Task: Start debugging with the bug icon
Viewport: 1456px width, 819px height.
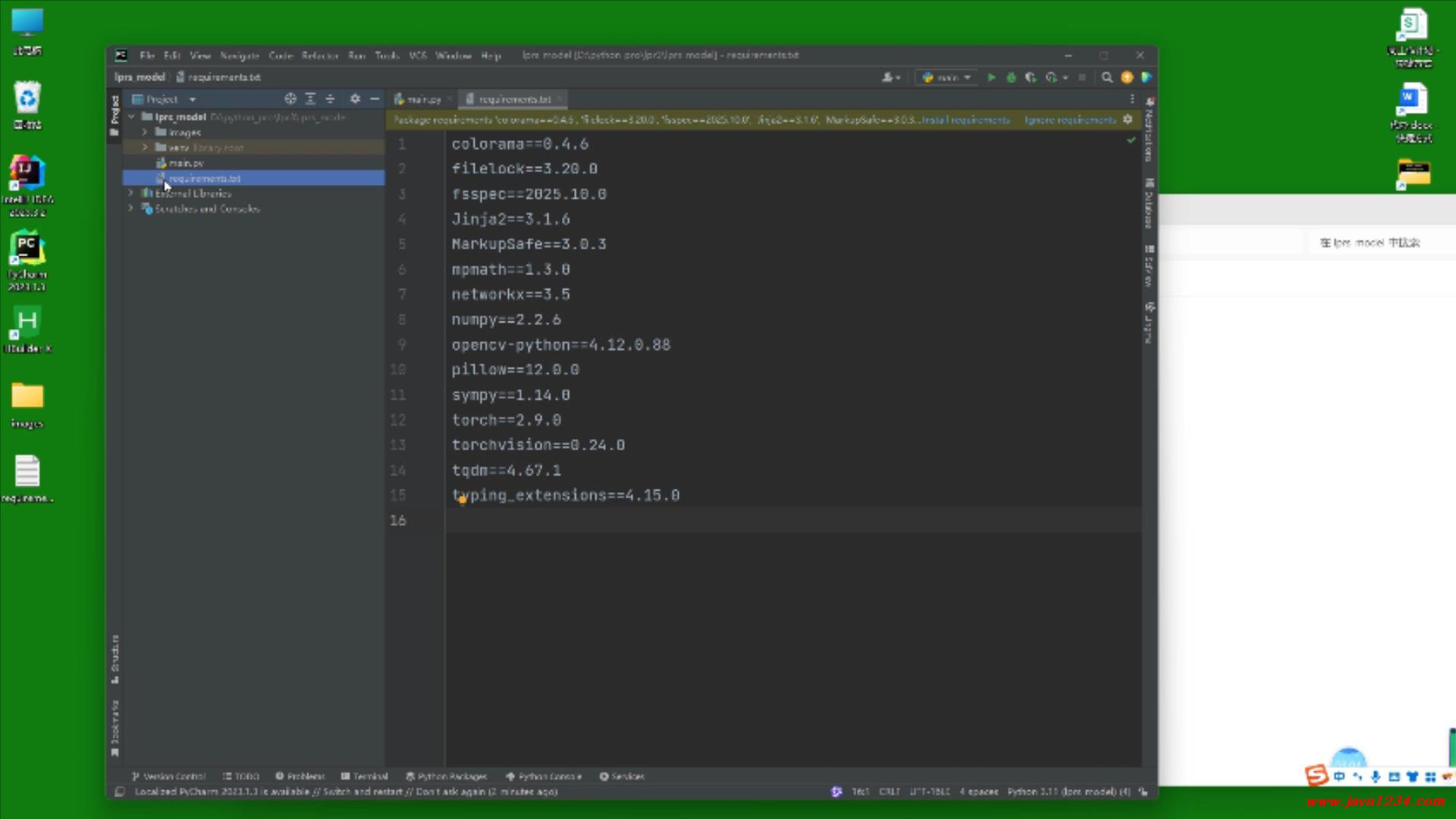Action: click(x=1011, y=77)
